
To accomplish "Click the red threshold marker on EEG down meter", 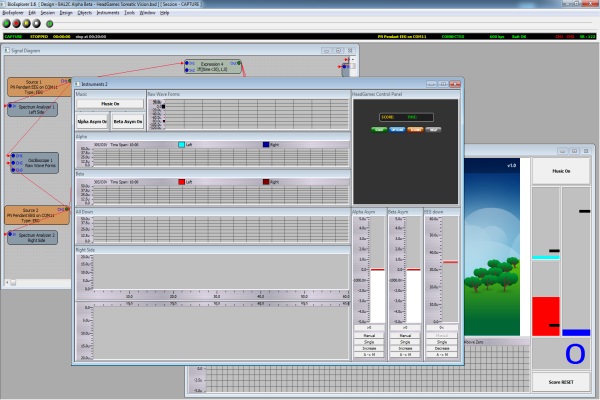I will (x=450, y=262).
